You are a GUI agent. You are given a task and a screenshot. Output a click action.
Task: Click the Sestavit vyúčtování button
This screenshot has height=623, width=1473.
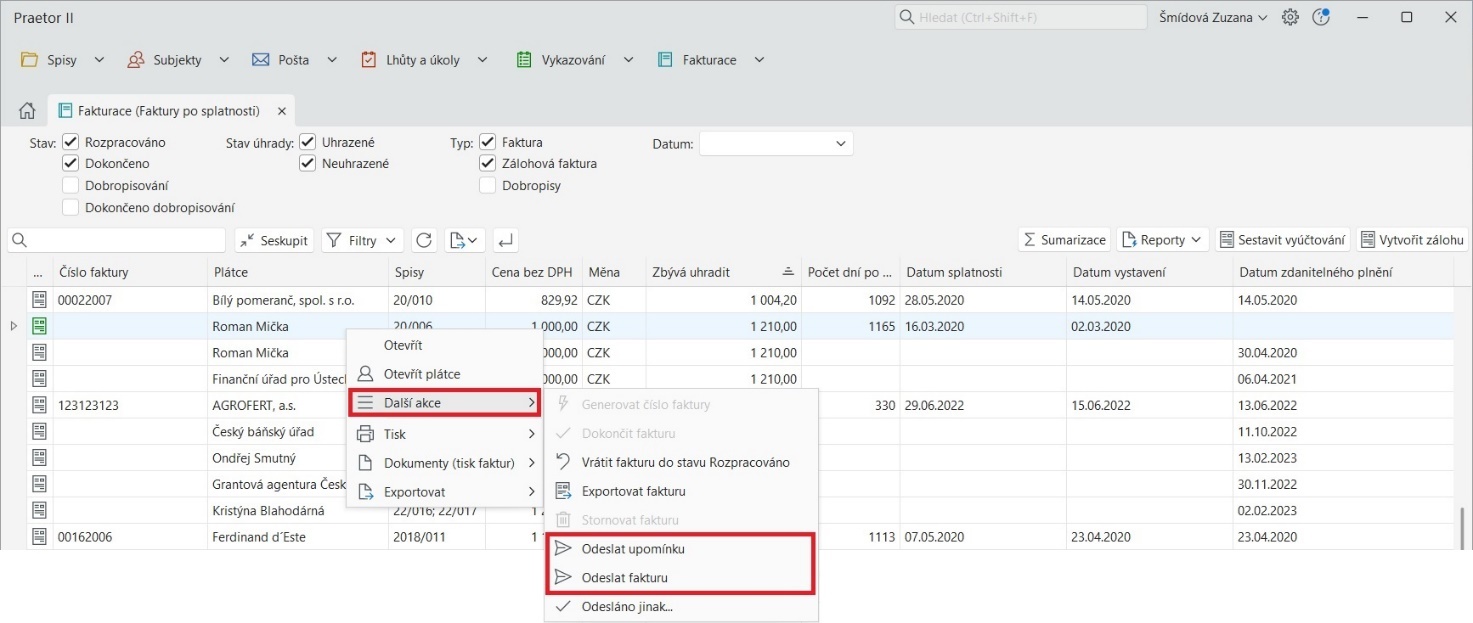1284,240
